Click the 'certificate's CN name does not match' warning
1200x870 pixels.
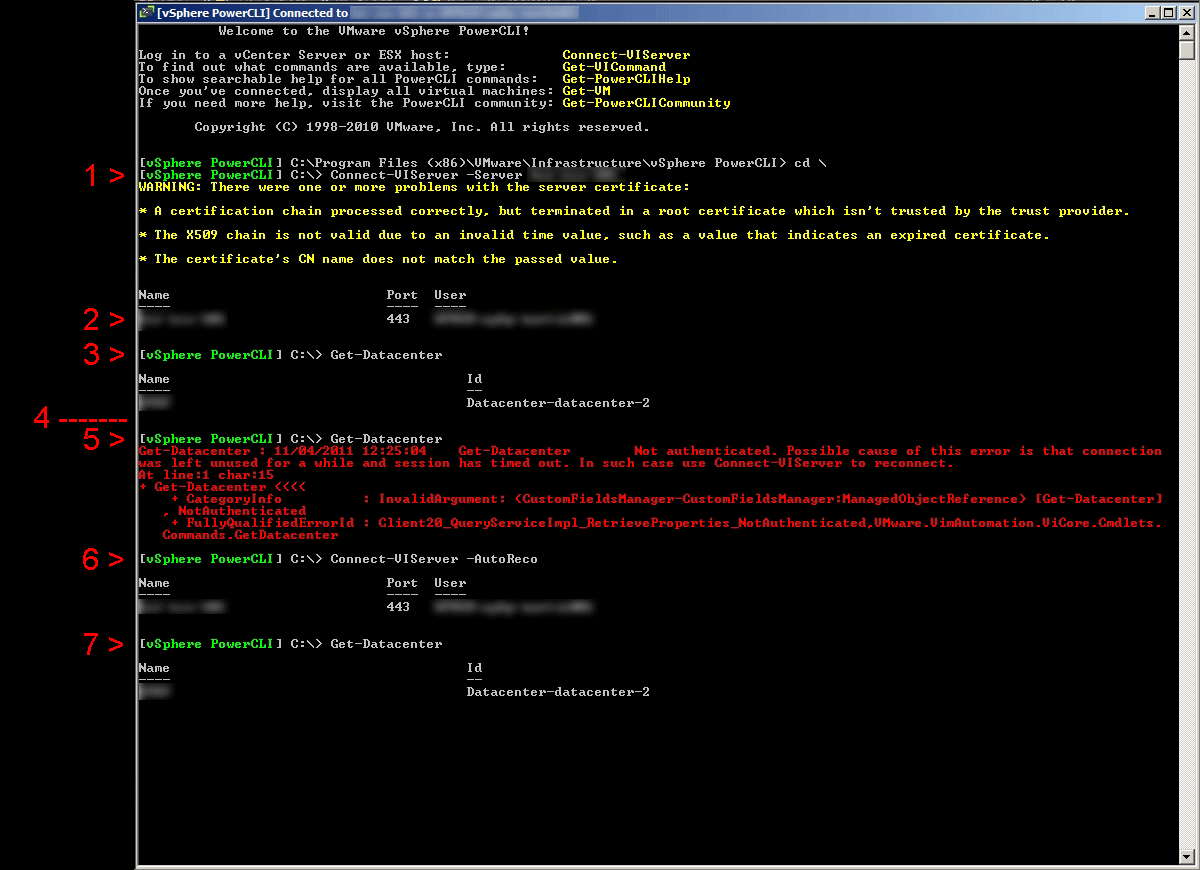coord(378,259)
